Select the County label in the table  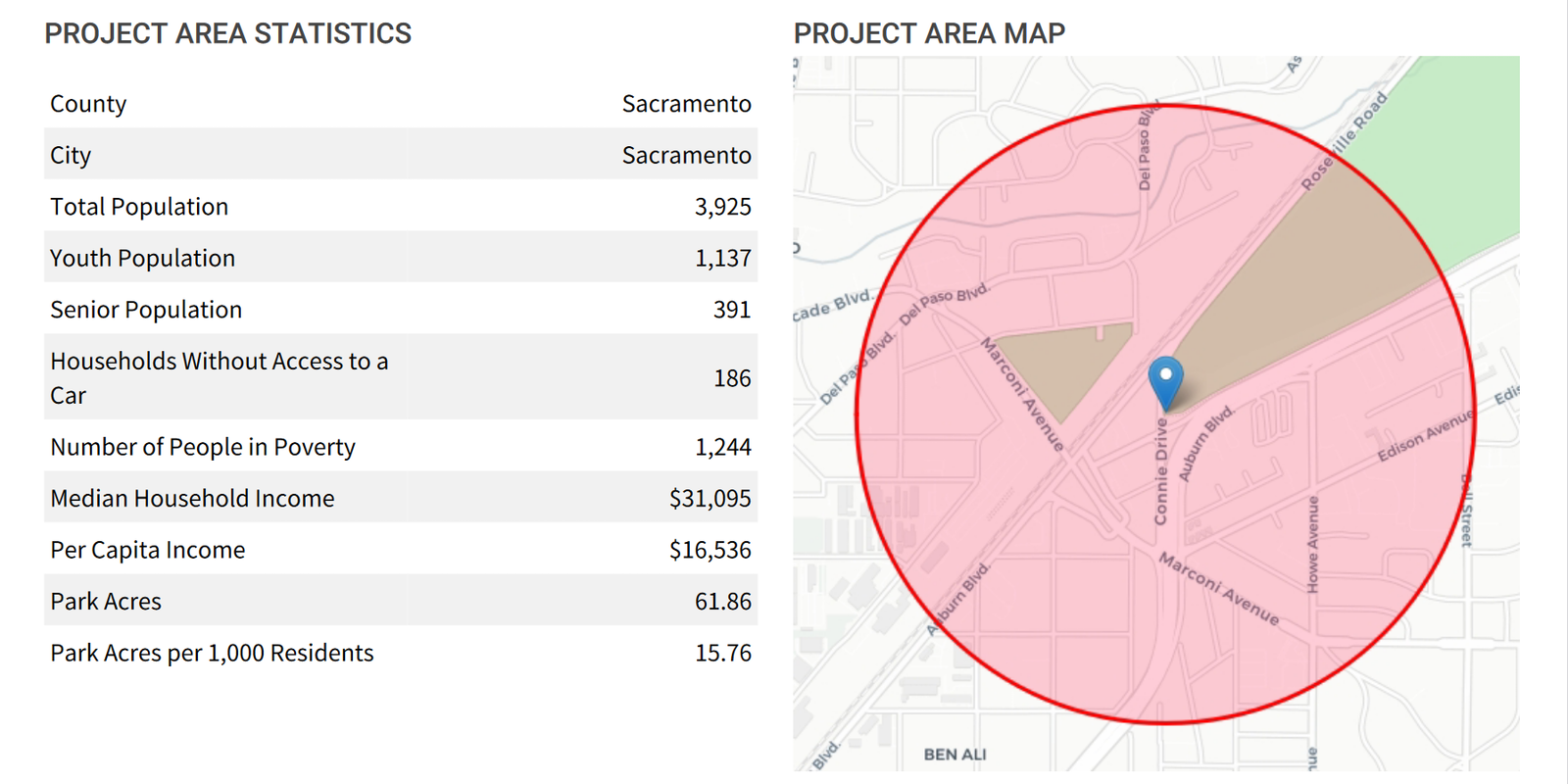(88, 104)
